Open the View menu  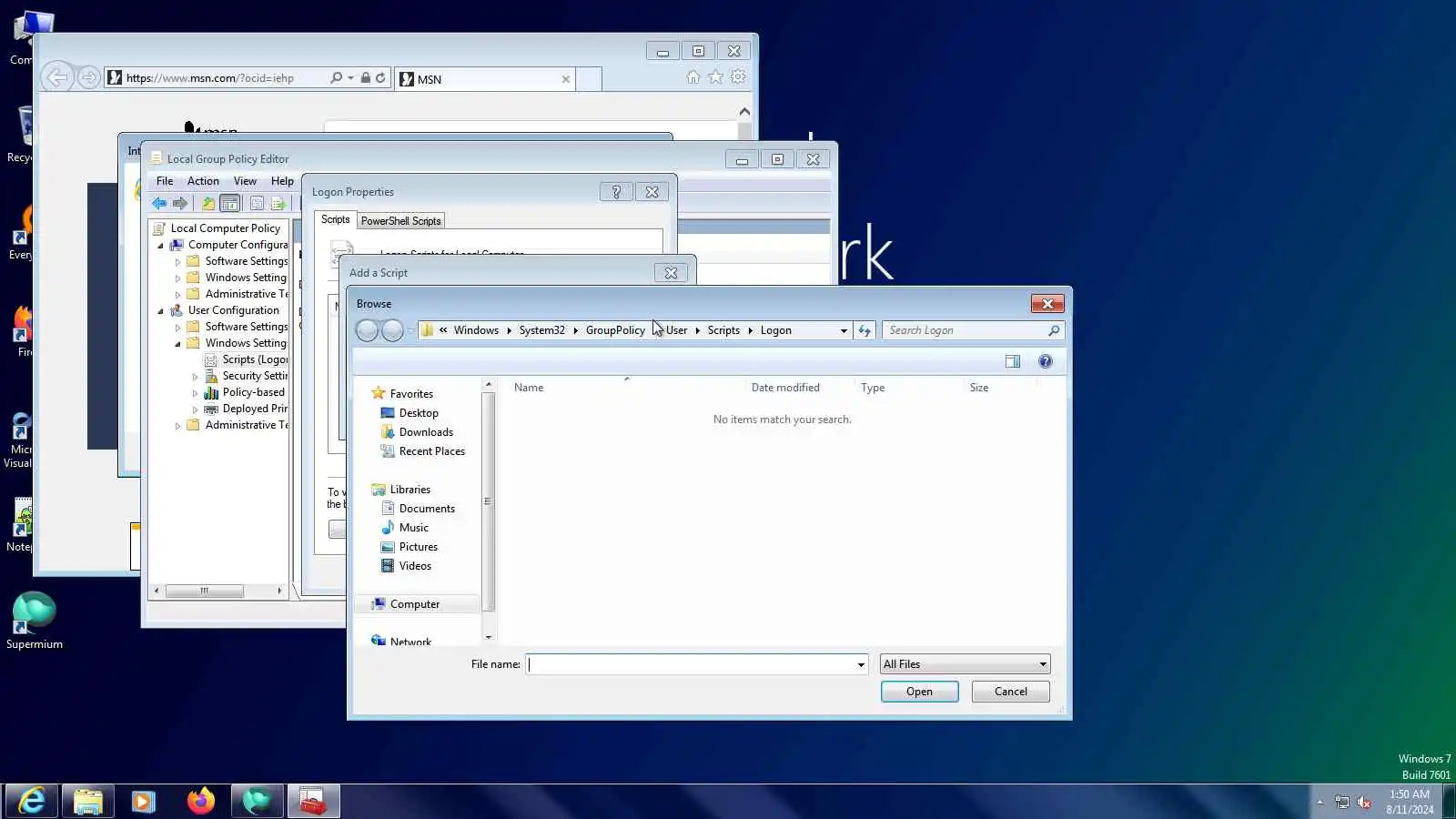click(245, 181)
